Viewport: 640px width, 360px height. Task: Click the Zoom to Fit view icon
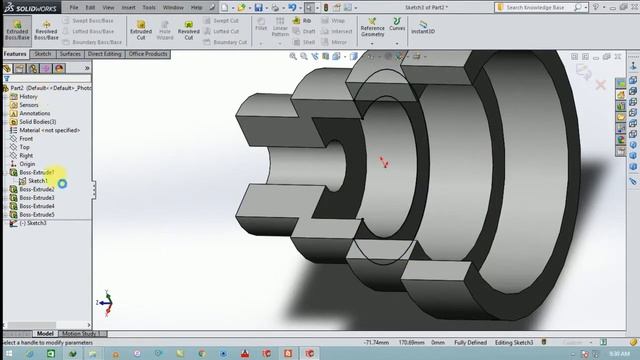click(293, 56)
